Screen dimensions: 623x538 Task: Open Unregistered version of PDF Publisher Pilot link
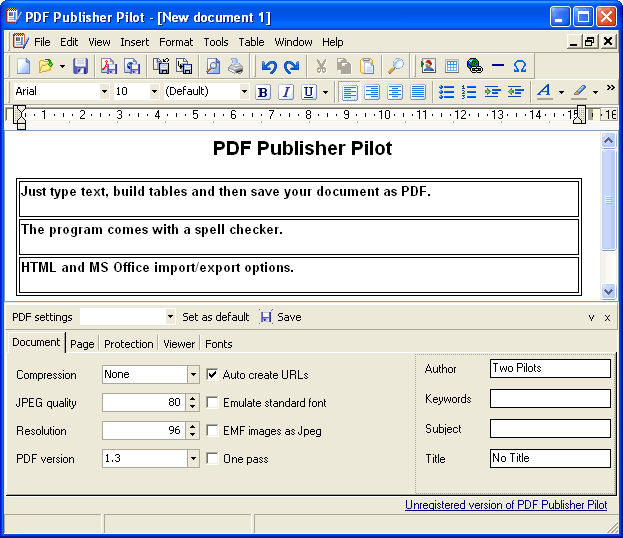[x=506, y=505]
